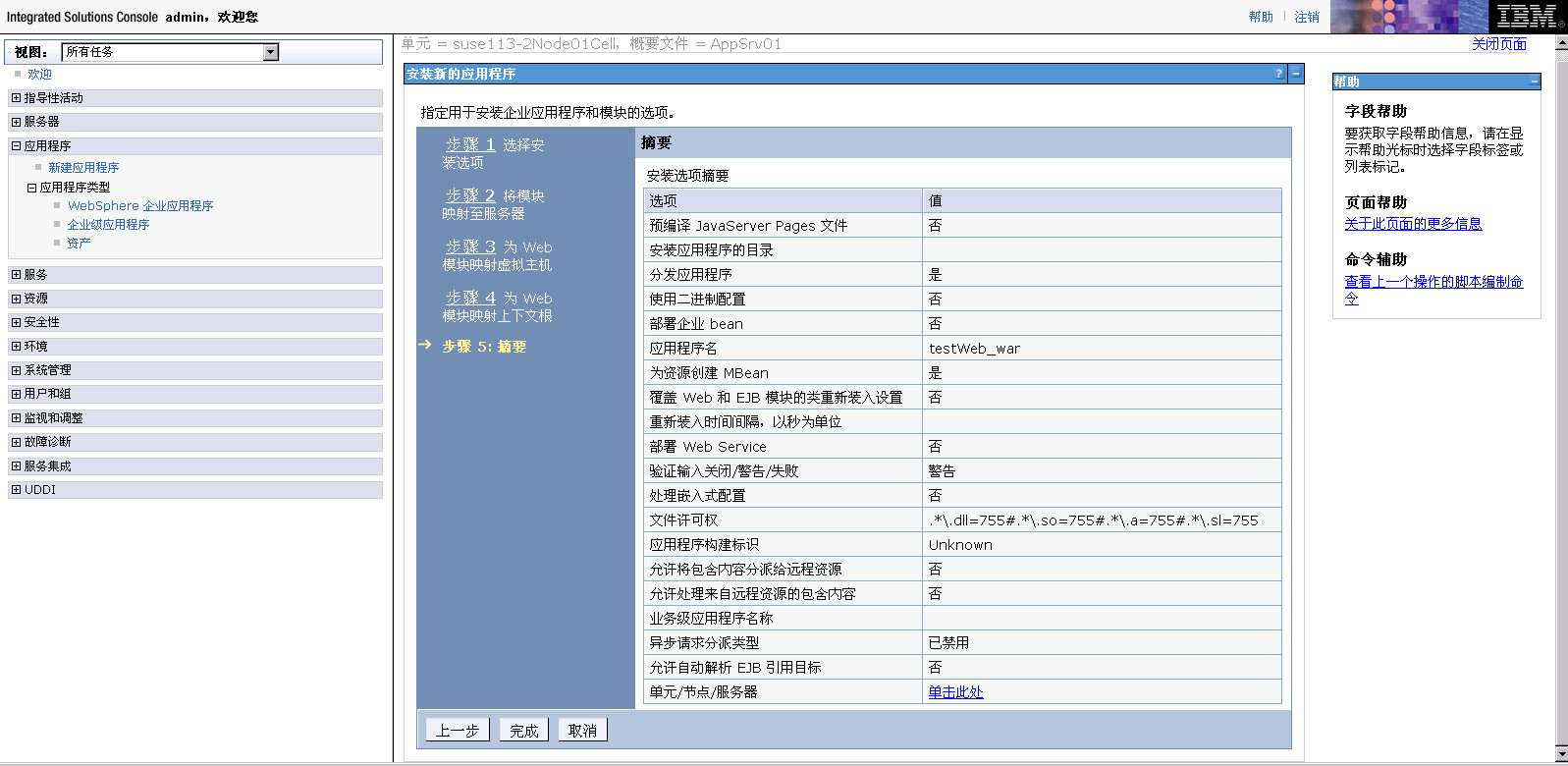
Task: Open WebSphere 企业应用程序 link
Action: (x=140, y=206)
